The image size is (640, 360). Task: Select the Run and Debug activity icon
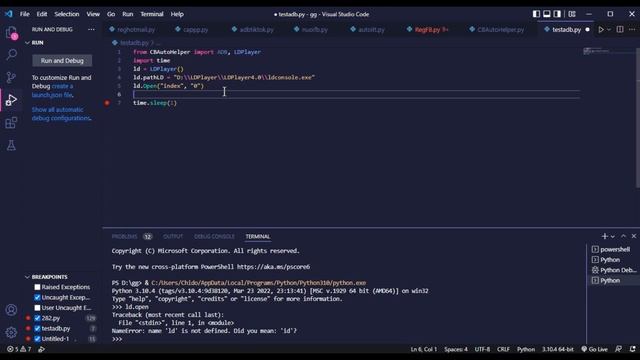(11, 100)
